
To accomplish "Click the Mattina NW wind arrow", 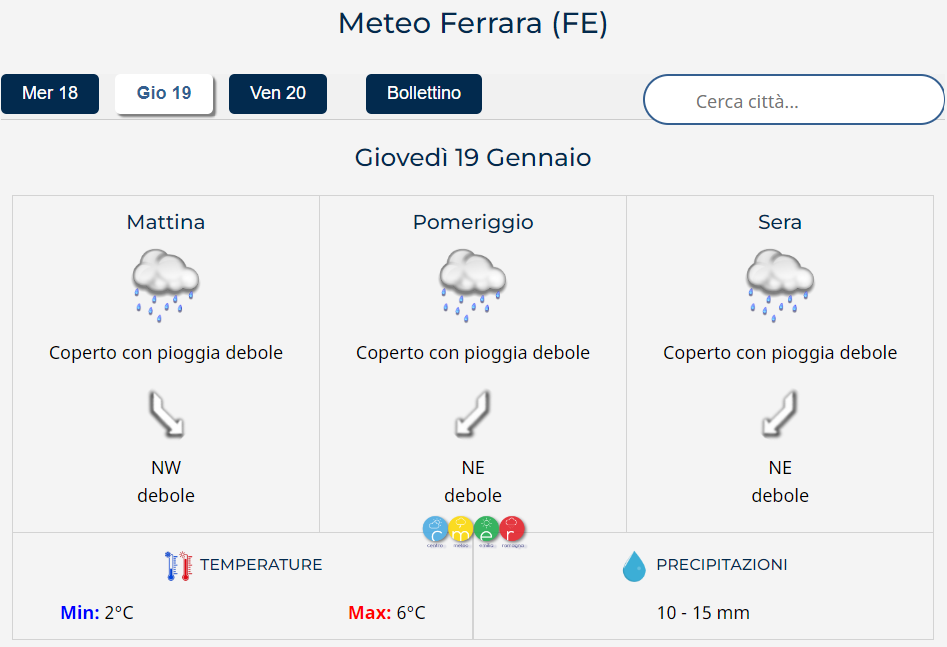I will tap(166, 414).
